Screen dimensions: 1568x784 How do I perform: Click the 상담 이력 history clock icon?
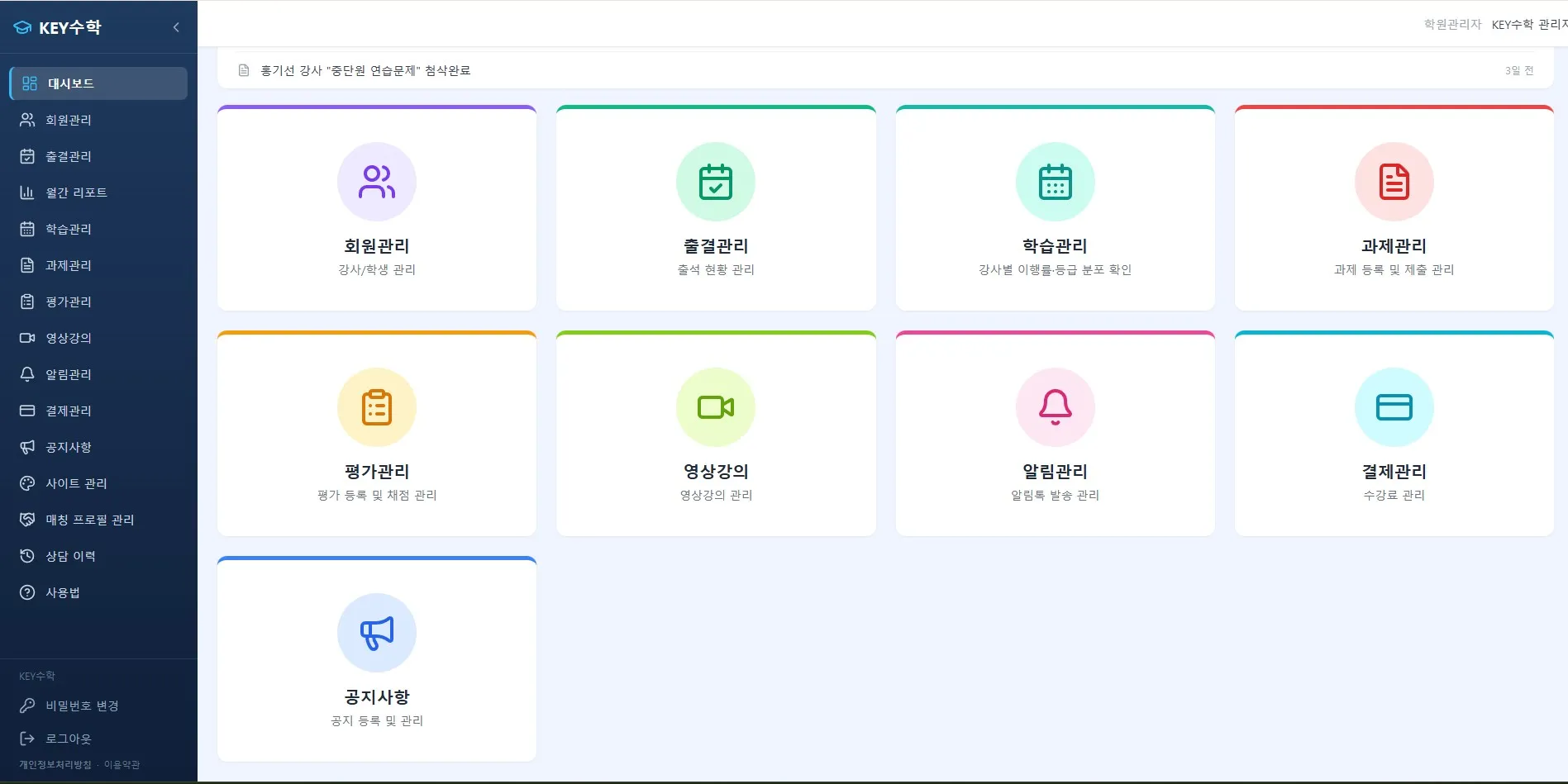point(27,556)
